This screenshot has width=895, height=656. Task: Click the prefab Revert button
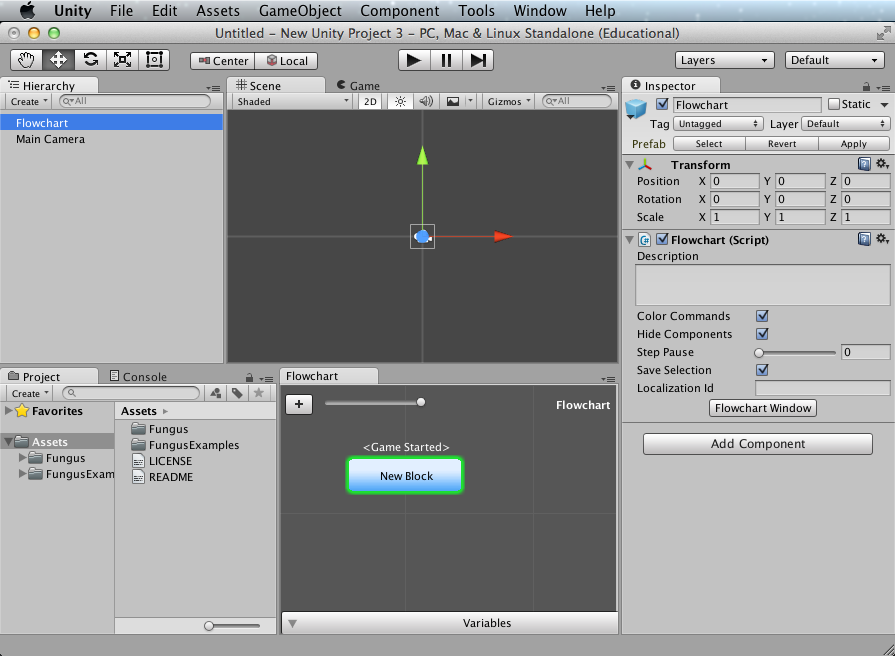(781, 144)
